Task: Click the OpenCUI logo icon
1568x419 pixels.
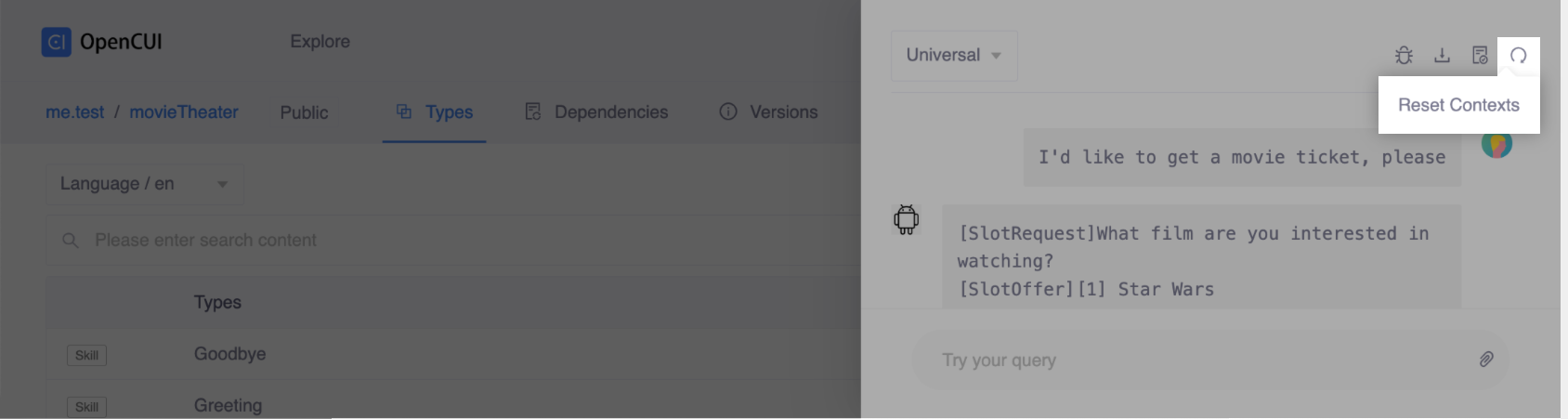Action: pos(57,42)
